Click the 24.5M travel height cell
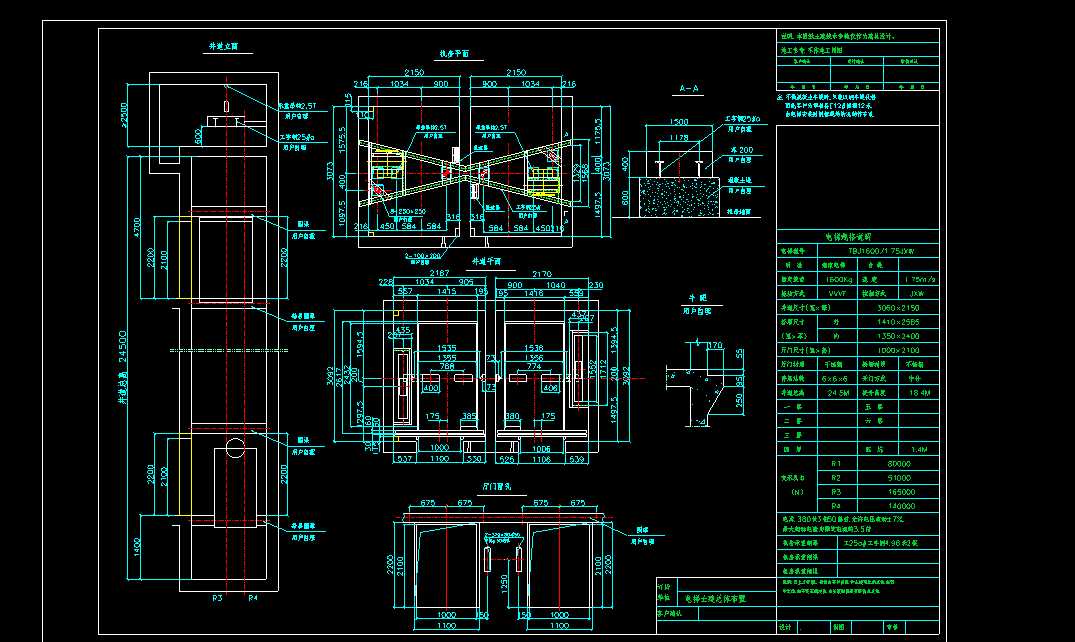Image resolution: width=1075 pixels, height=642 pixels. coord(838,393)
